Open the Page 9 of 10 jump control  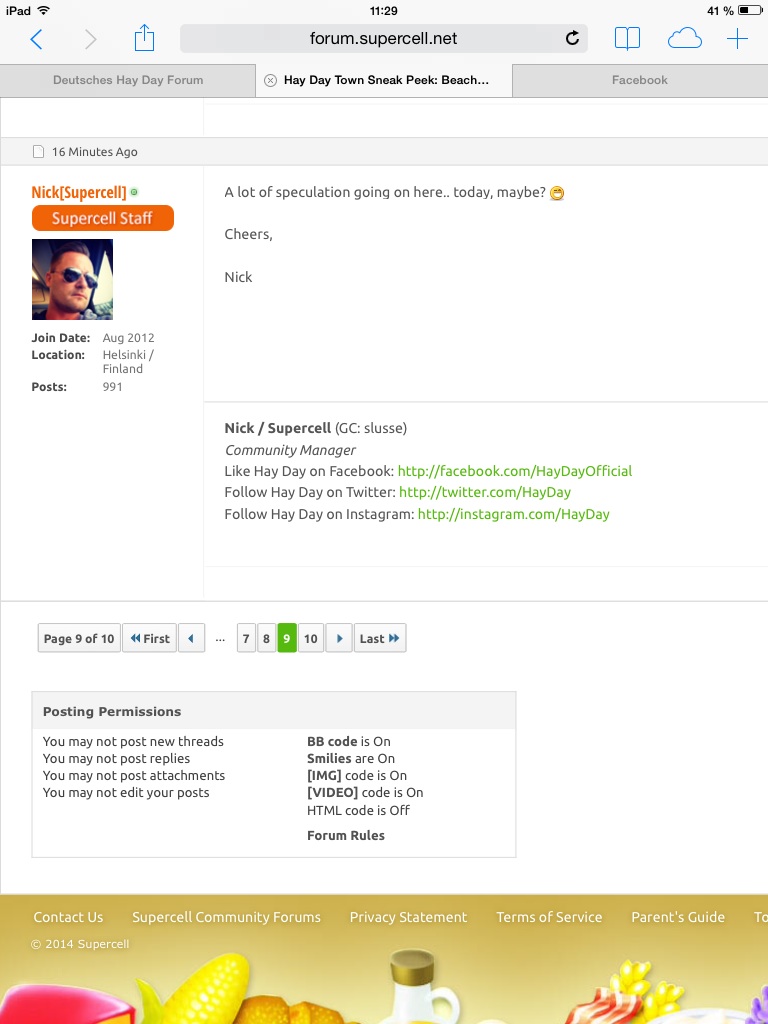tap(79, 638)
